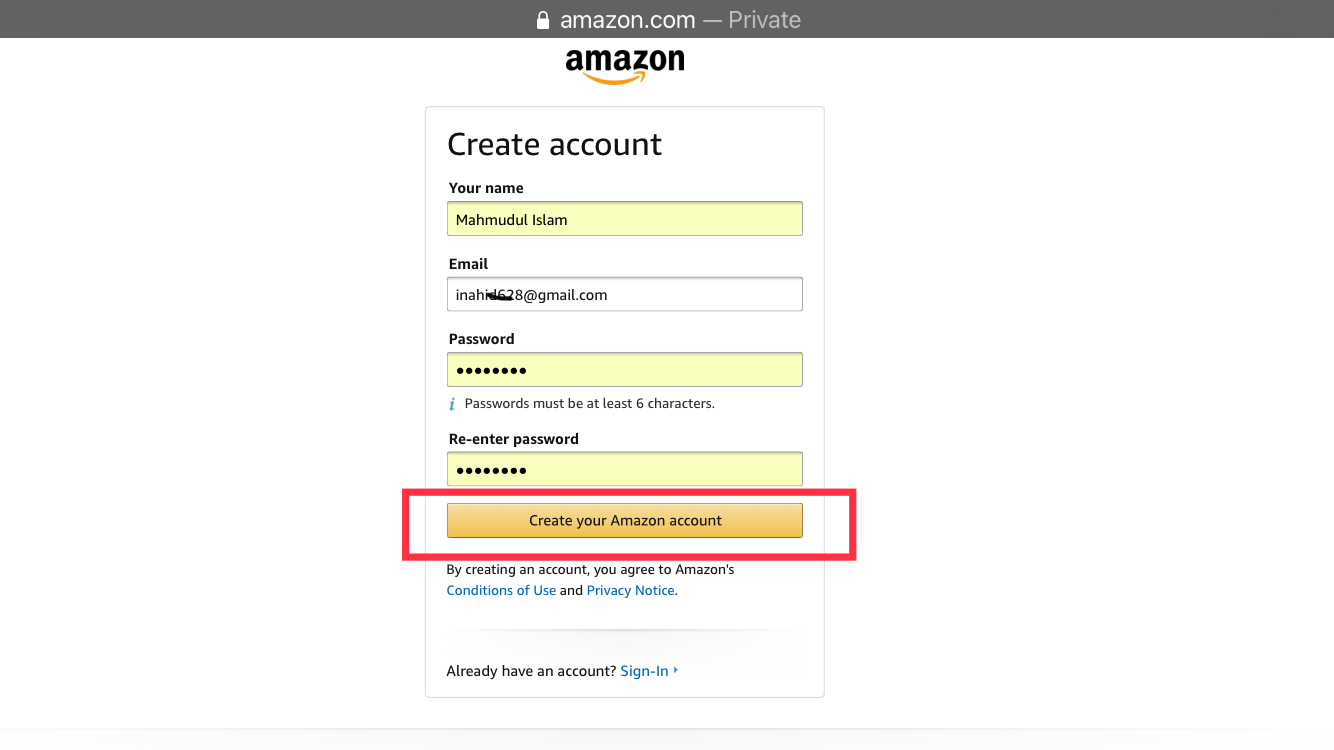Click the lock icon in the address bar
The image size is (1334, 750).
(542, 19)
